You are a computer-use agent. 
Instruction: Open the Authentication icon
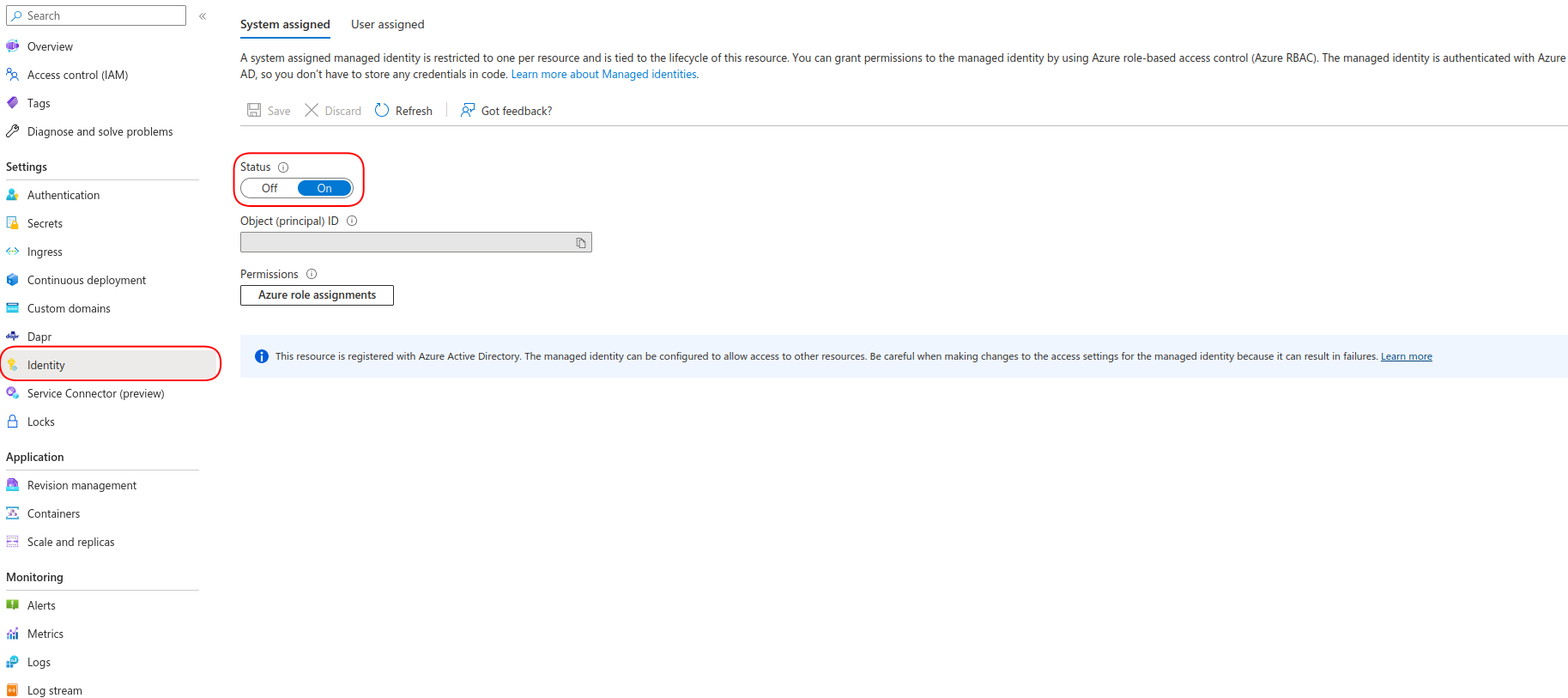click(x=13, y=195)
